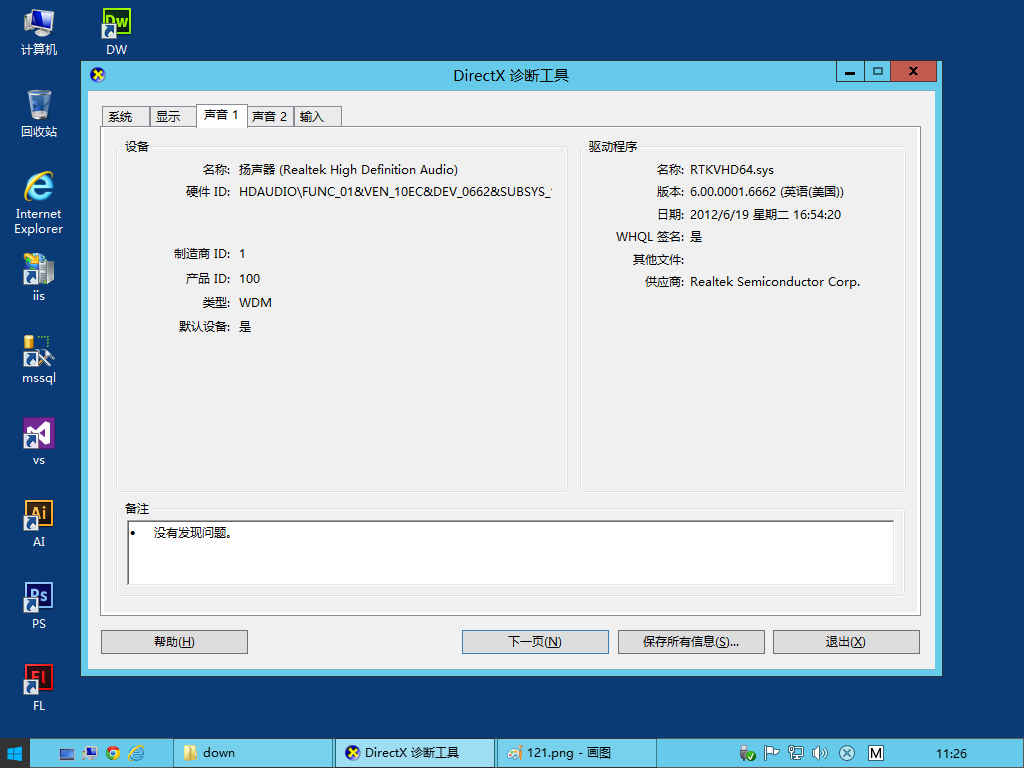The height and width of the screenshot is (768, 1024).
Task: Switch to 121.png - 画图 taskbar button
Action: click(577, 754)
